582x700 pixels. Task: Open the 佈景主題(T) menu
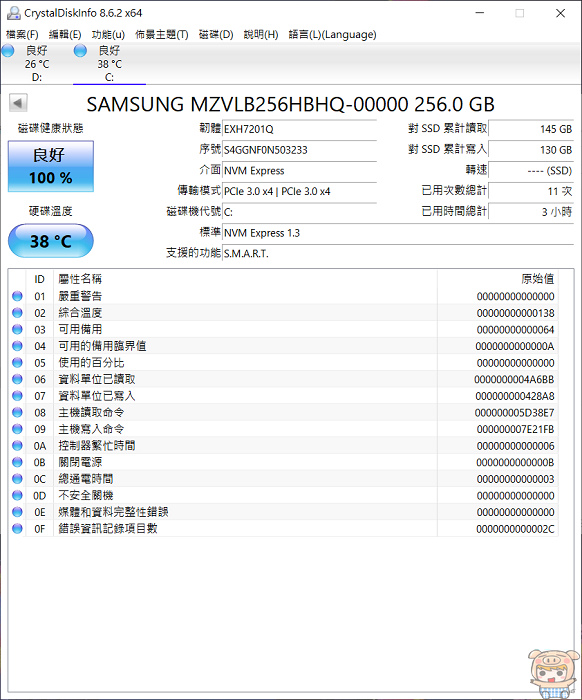[x=162, y=34]
